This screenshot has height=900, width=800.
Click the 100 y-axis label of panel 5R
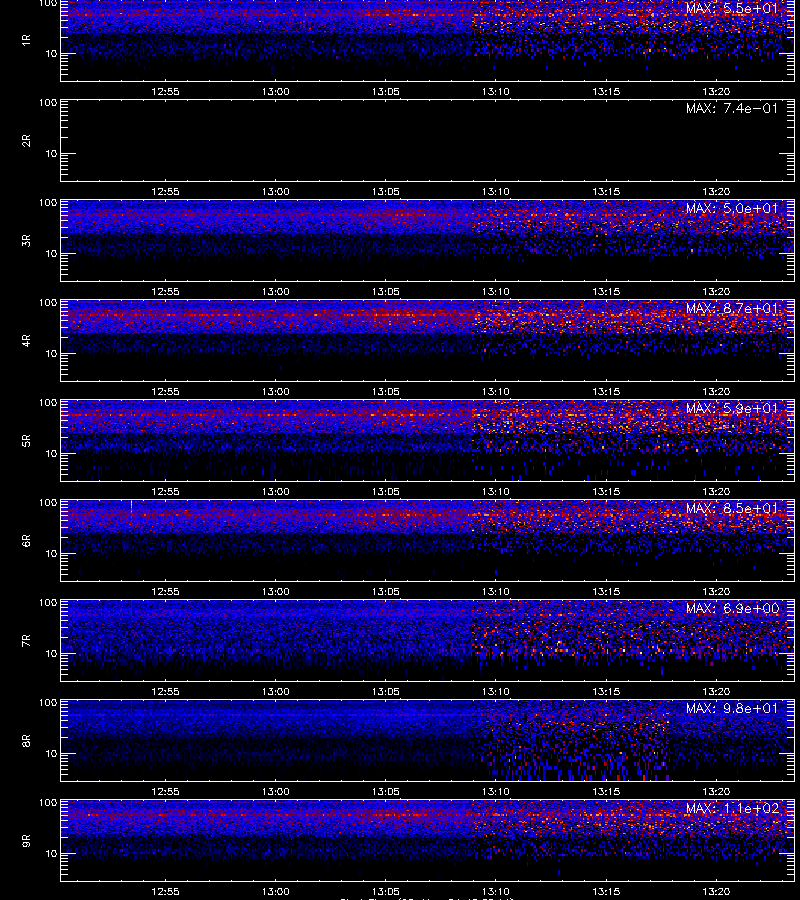[x=48, y=403]
